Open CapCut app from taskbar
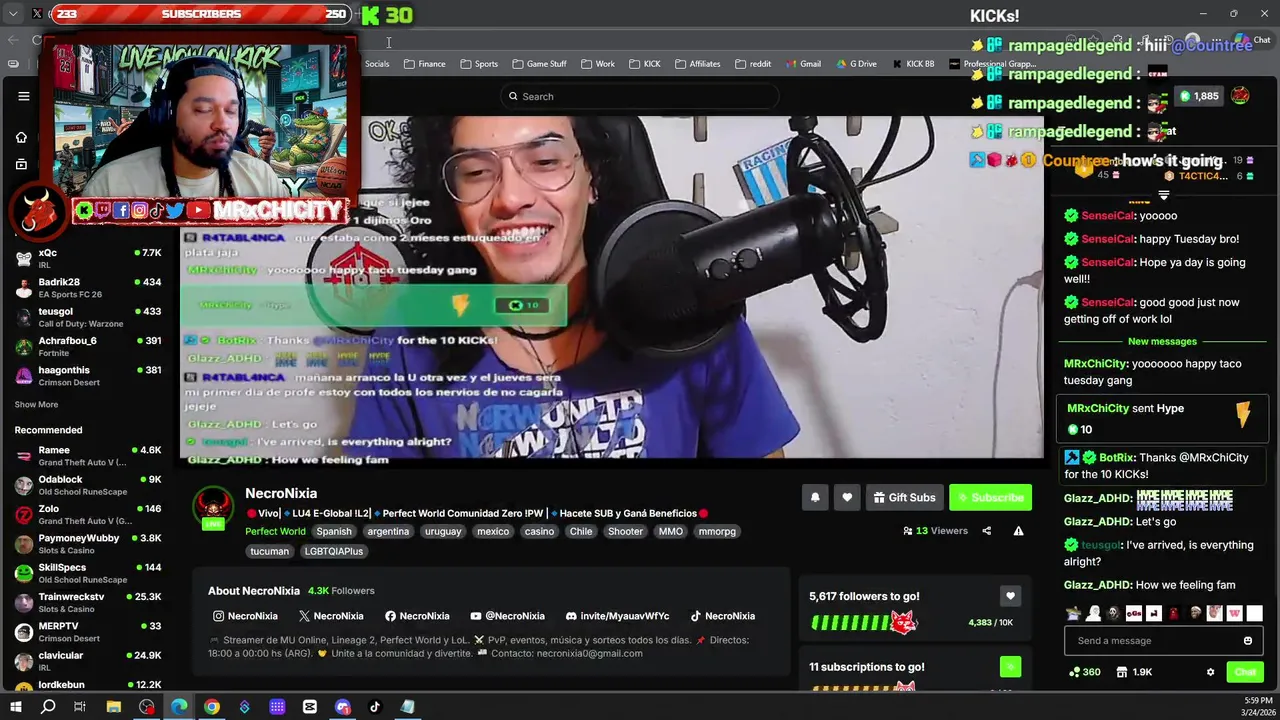1280x720 pixels. tap(310, 707)
